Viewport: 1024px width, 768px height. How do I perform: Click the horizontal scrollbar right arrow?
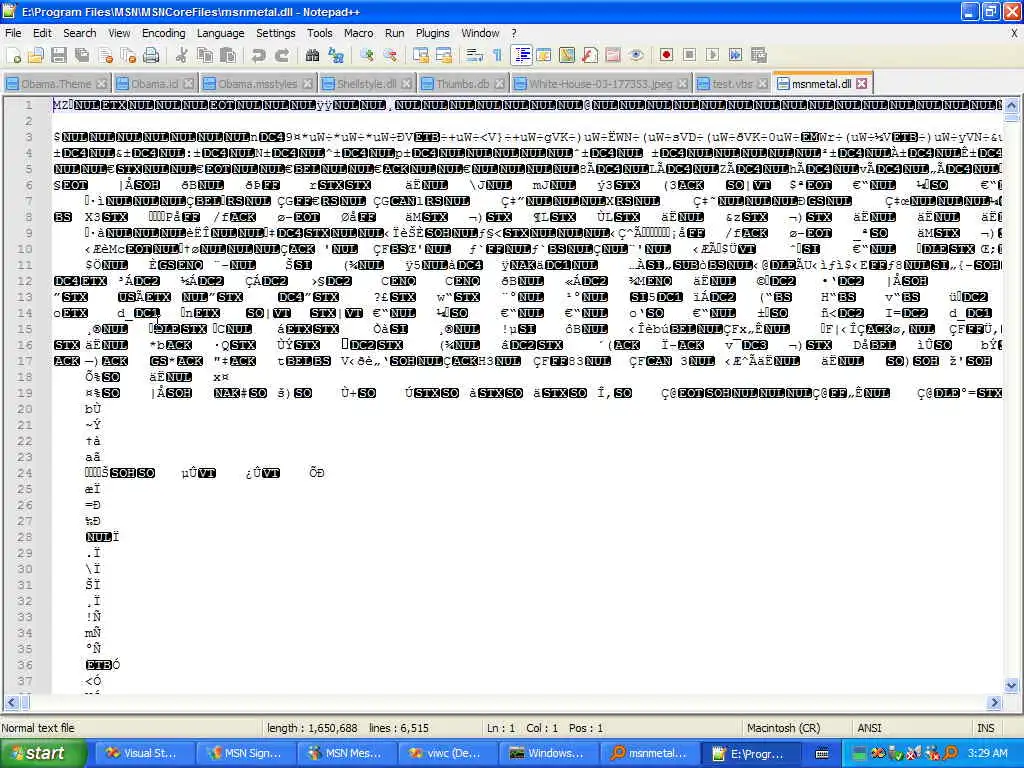coord(995,703)
